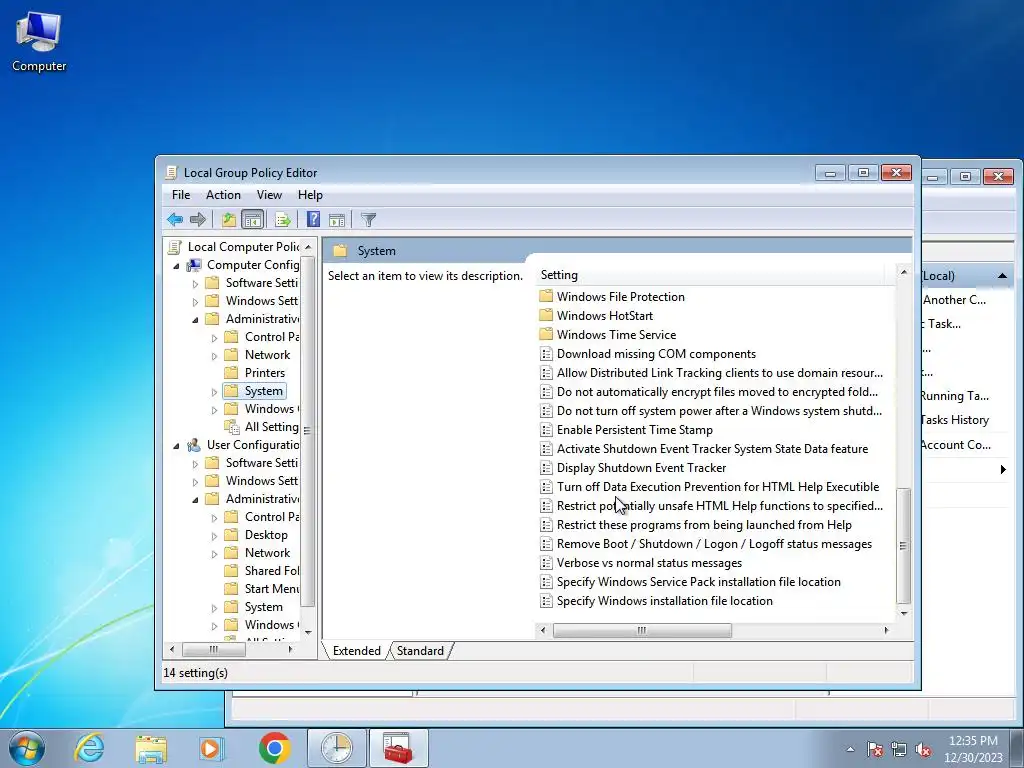Viewport: 1024px width, 768px height.
Task: Click the tree pane horizontal scrollbar thumb
Action: coord(214,649)
